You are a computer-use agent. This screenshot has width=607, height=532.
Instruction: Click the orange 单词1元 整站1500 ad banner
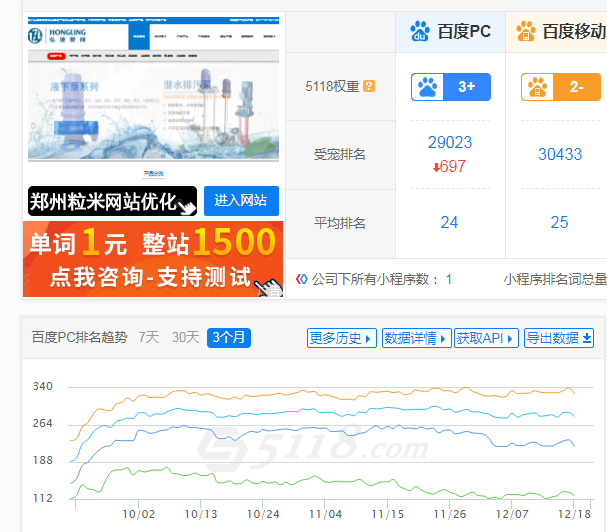[x=153, y=259]
